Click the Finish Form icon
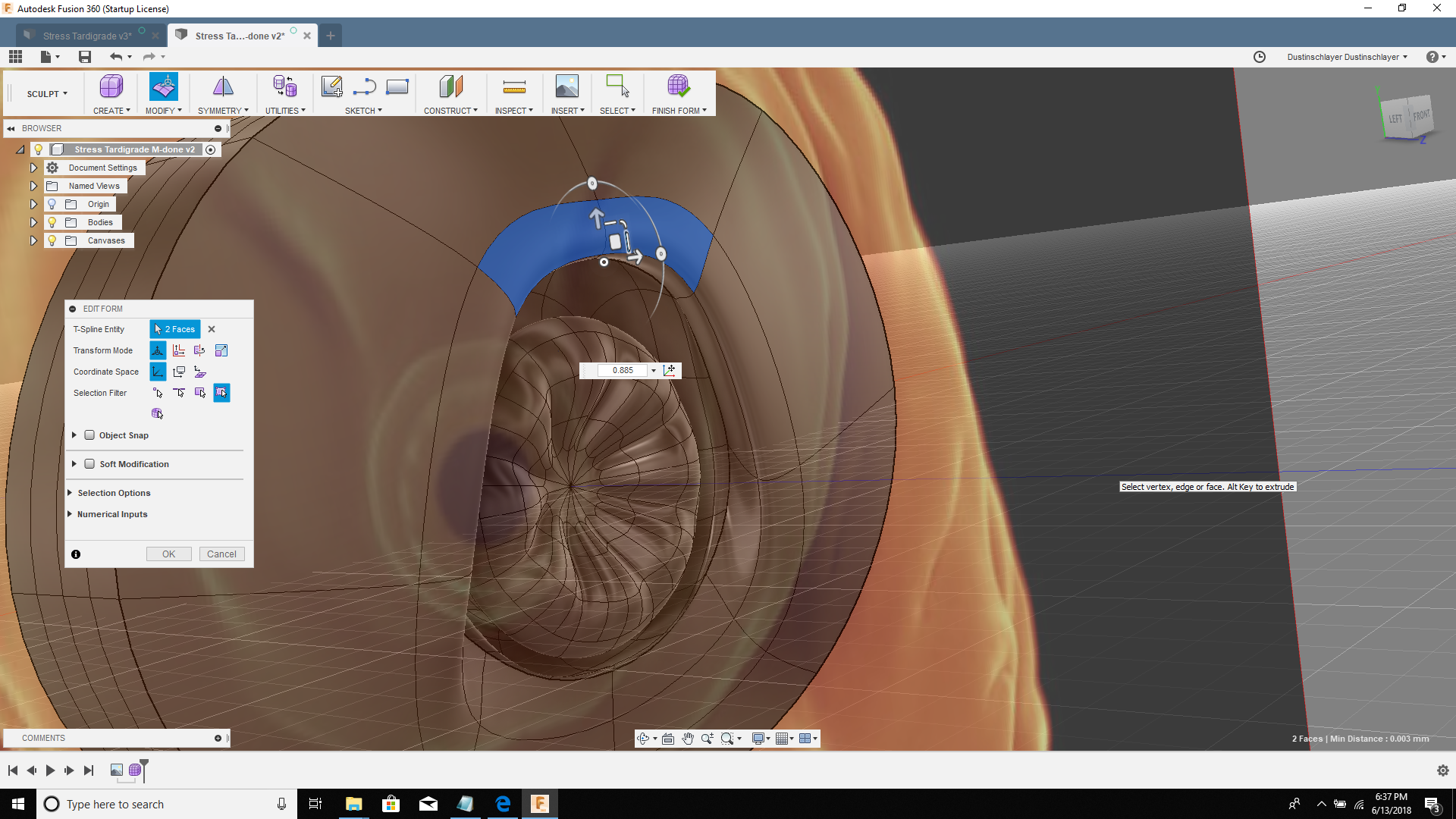This screenshot has width=1456, height=819. pyautogui.click(x=679, y=86)
